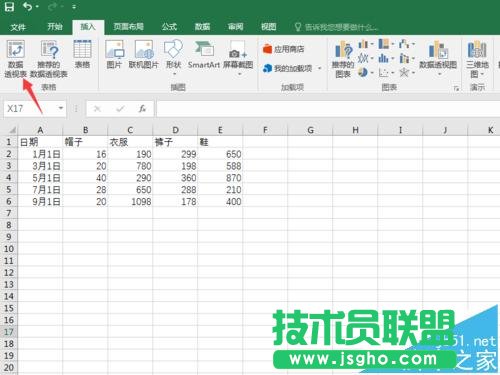The width and height of the screenshot is (500, 375).
Task: Click the Select All corner triangle
Action: point(12,130)
